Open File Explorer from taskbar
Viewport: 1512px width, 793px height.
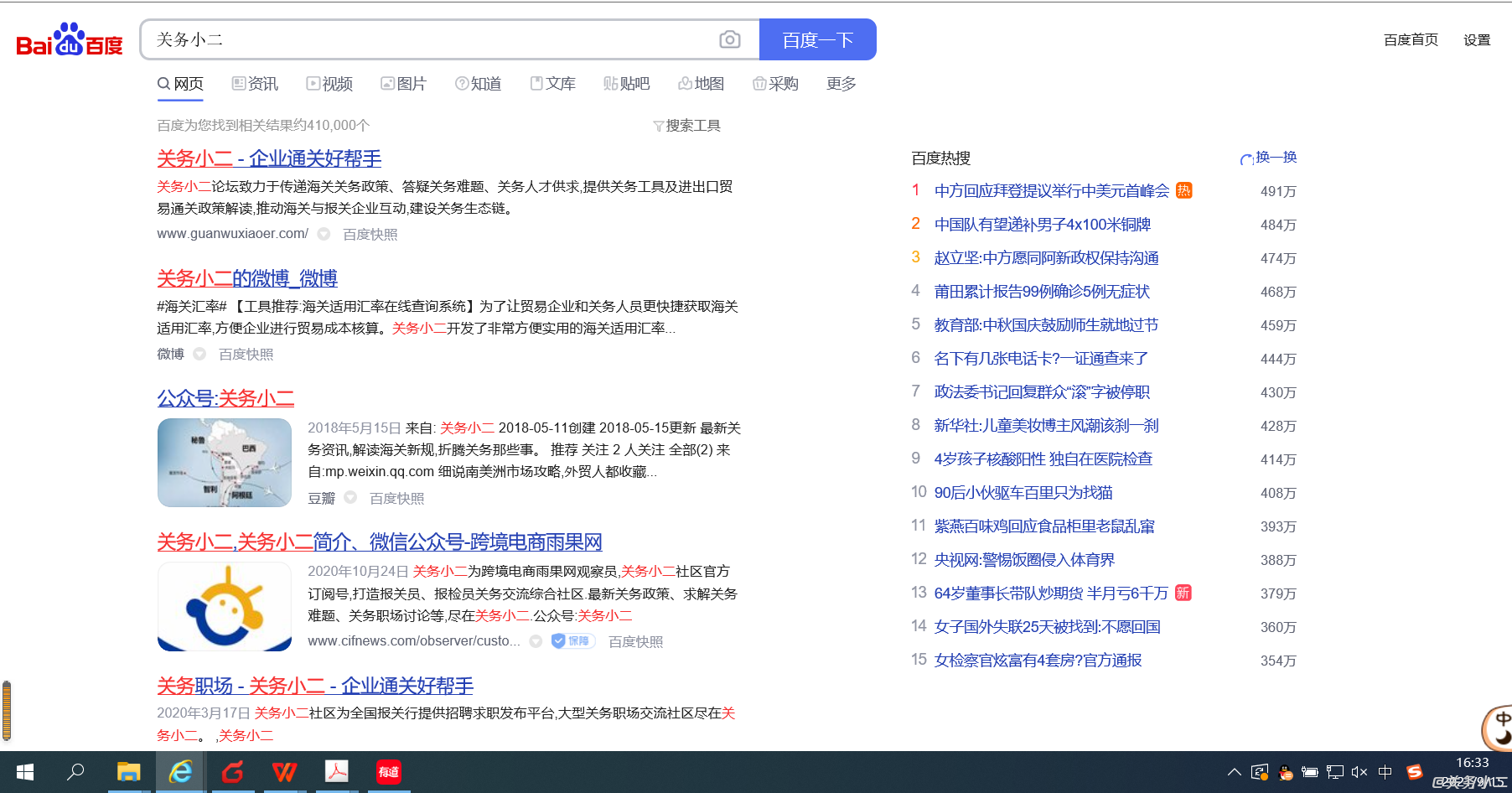pyautogui.click(x=128, y=772)
